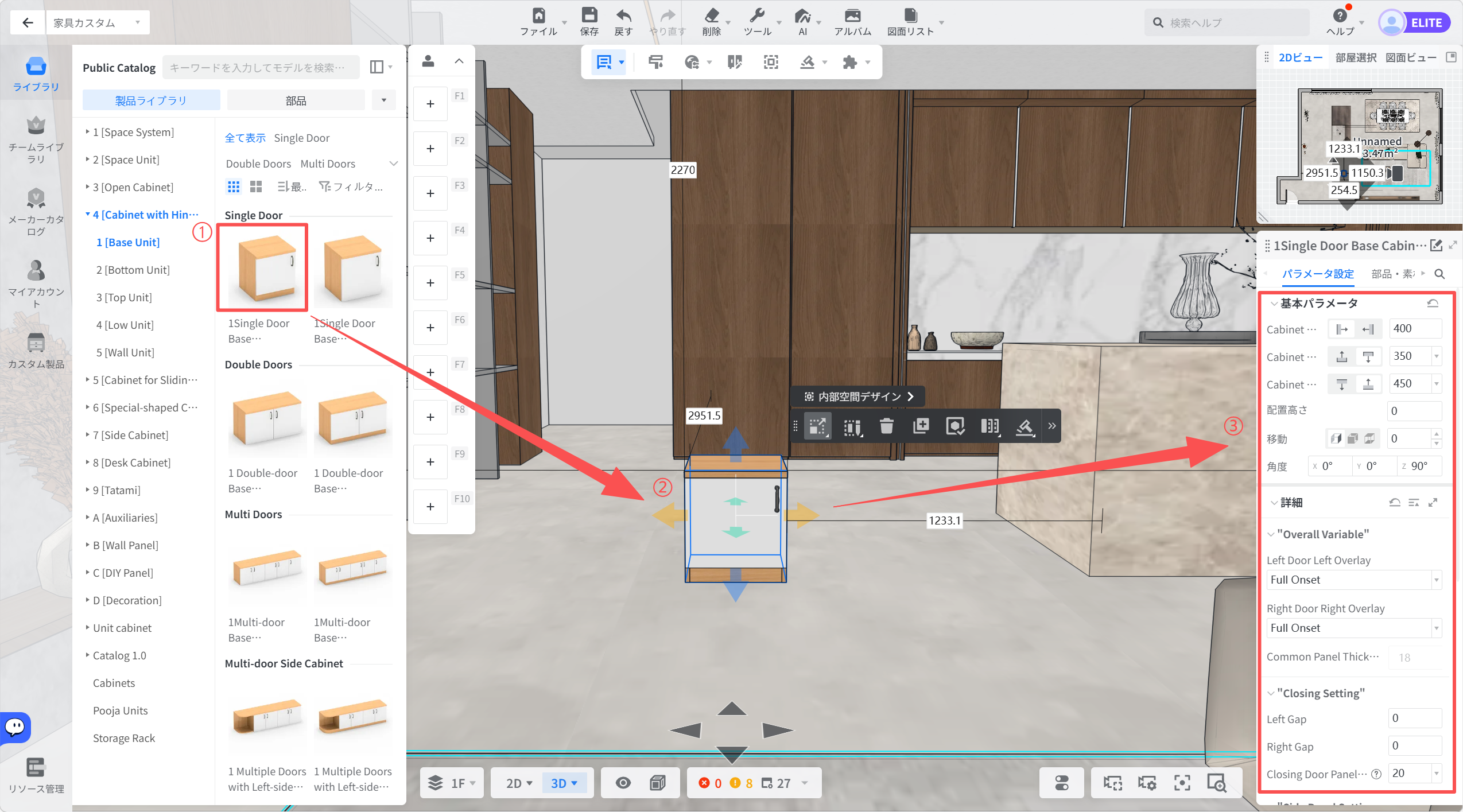Image resolution: width=1463 pixels, height=812 pixels.
Task: Open the チームライブラリ sidebar icon
Action: pyautogui.click(x=36, y=125)
